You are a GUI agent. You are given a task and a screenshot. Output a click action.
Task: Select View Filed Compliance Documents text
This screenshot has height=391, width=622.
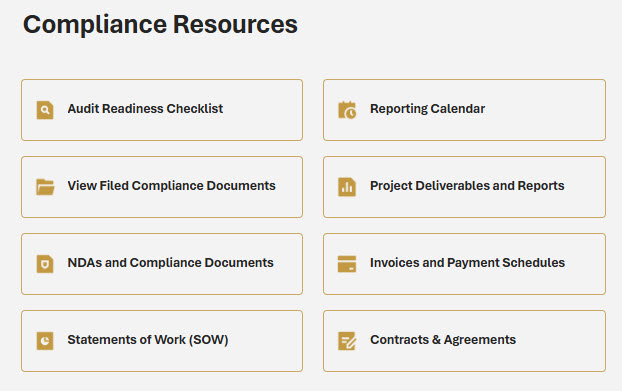pyautogui.click(x=171, y=186)
